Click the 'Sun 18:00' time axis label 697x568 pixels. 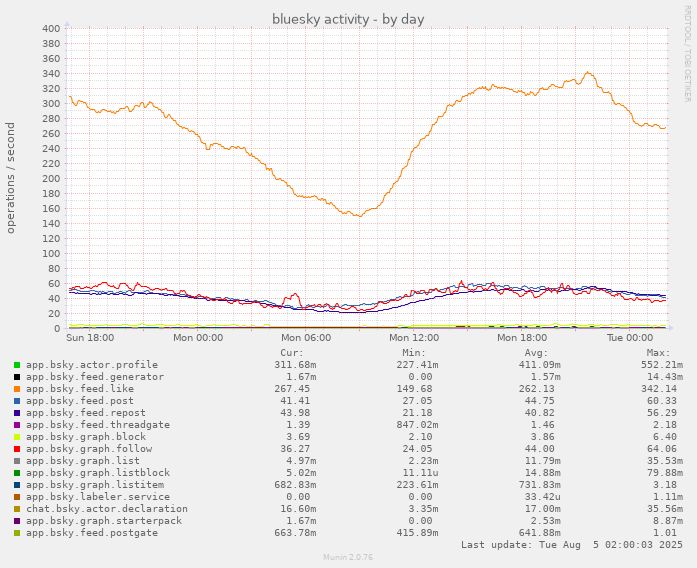point(90,338)
